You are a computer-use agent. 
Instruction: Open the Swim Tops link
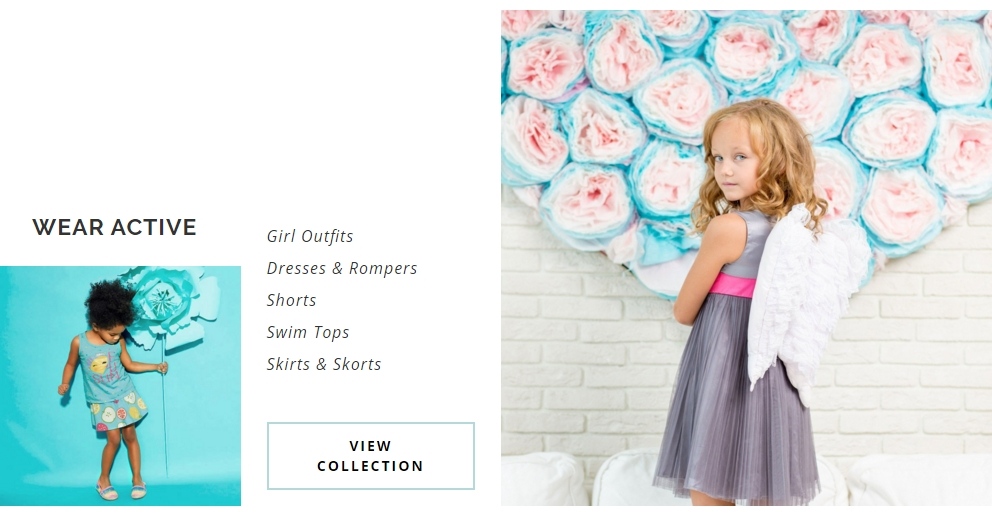click(307, 332)
